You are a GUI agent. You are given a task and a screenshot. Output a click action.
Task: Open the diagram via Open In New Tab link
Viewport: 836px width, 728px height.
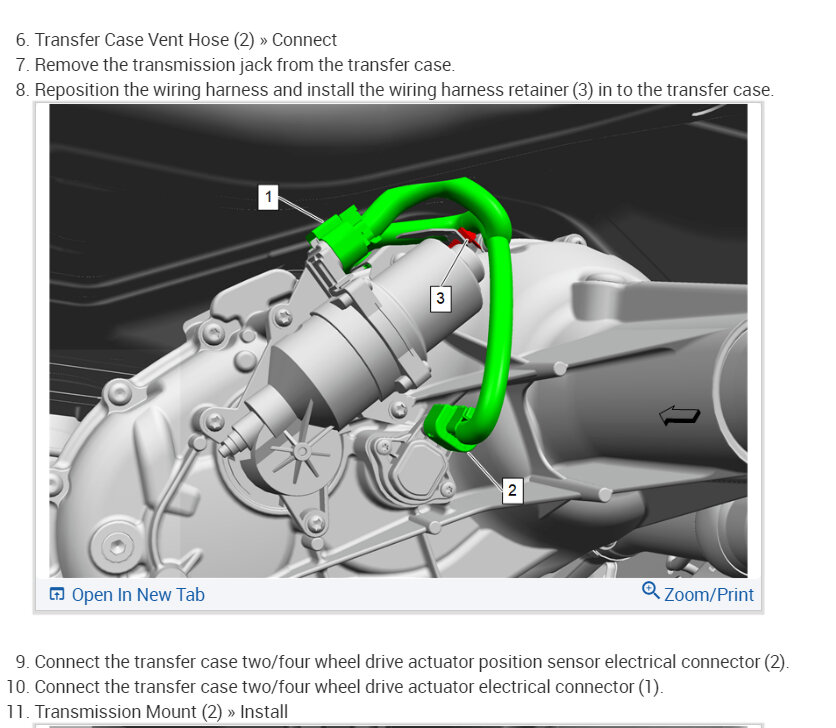138,595
